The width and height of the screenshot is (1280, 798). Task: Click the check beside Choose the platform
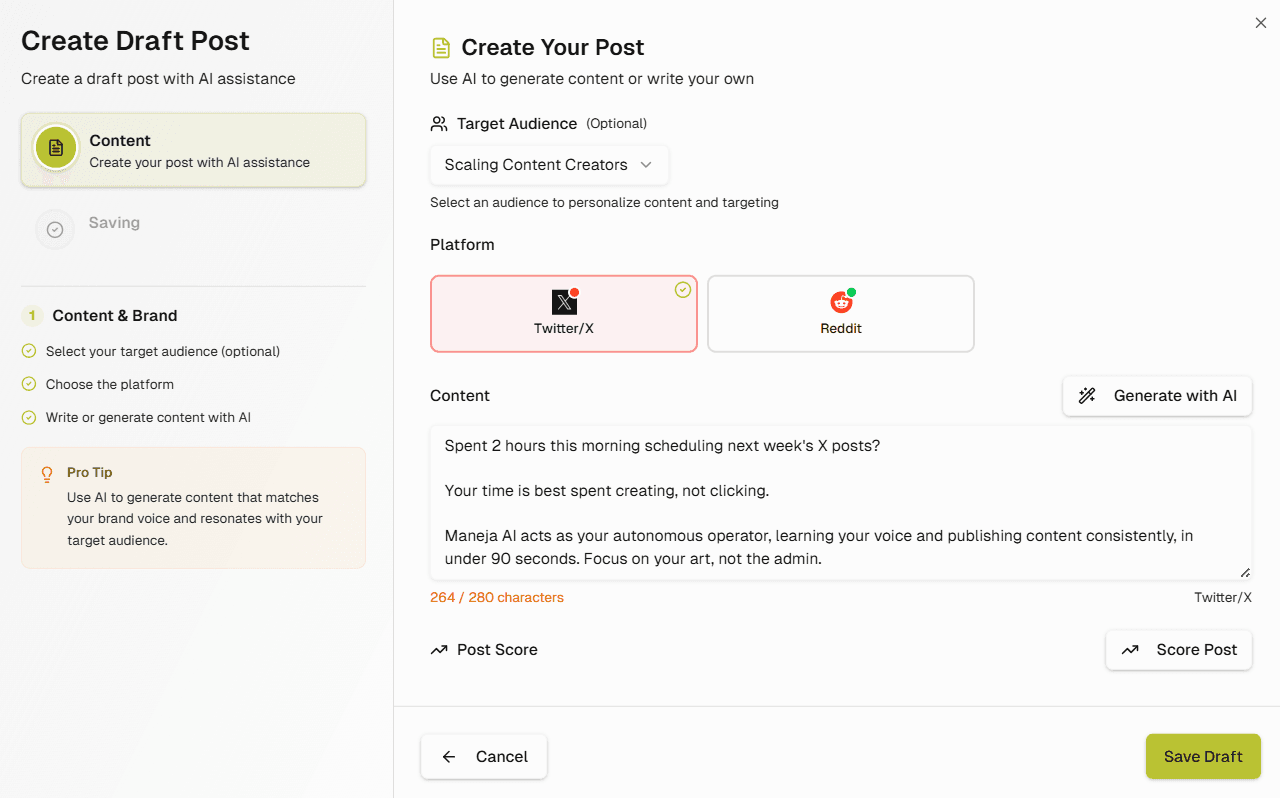point(30,384)
